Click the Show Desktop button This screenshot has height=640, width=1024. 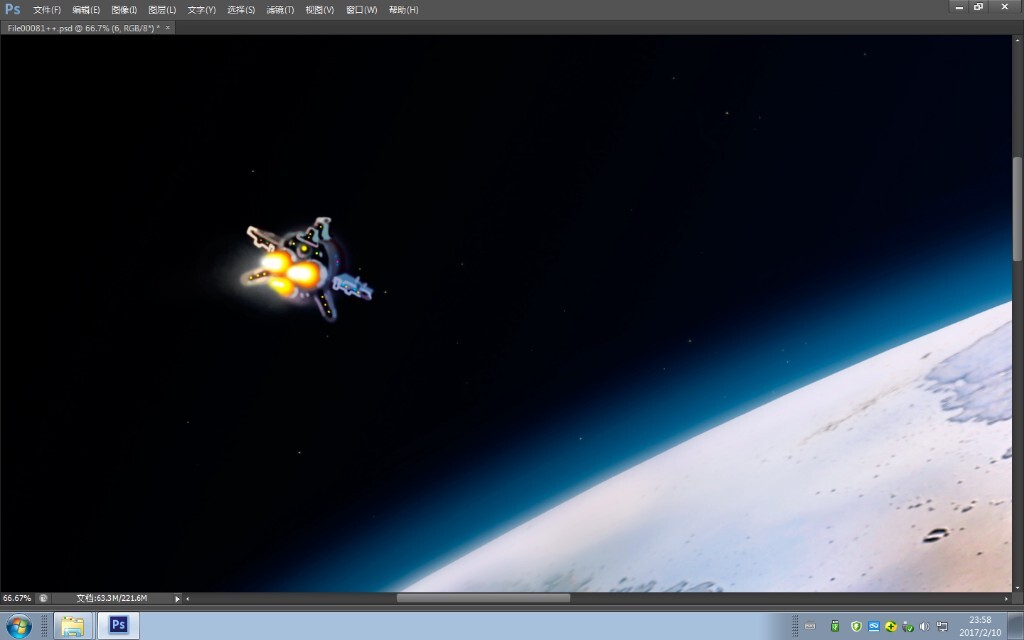point(1016,626)
